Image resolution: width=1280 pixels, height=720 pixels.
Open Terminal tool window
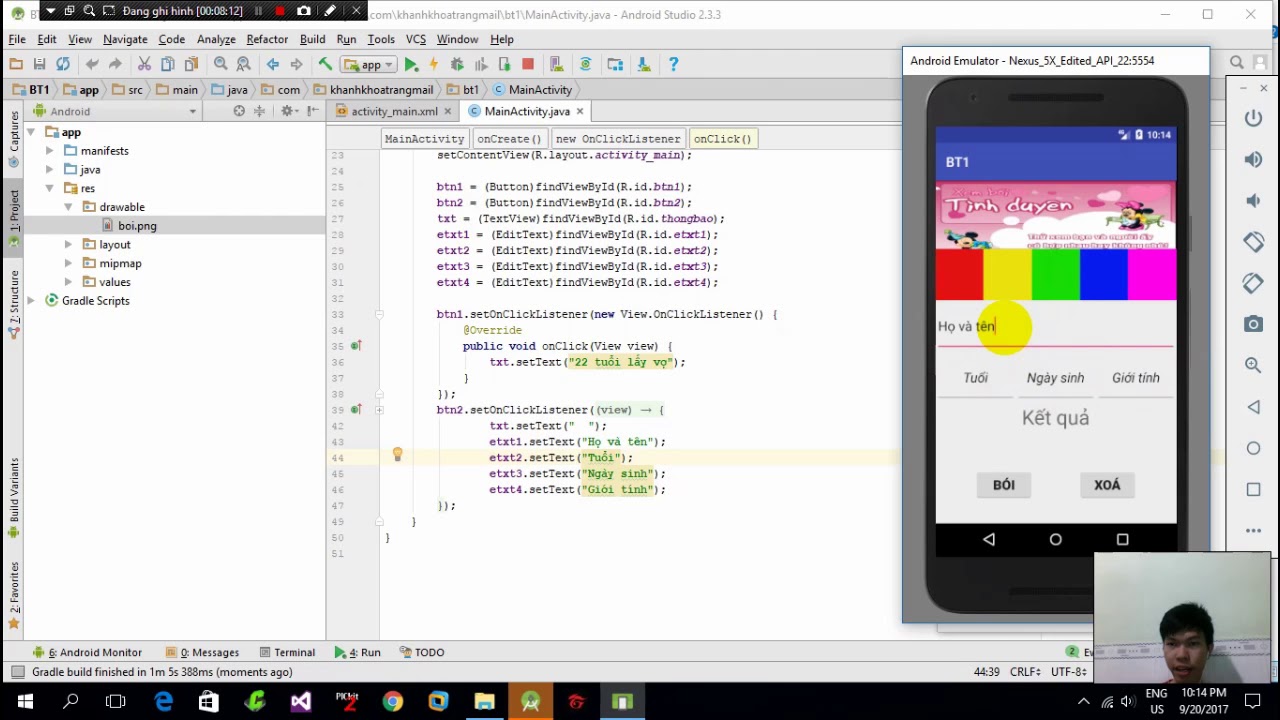(x=287, y=652)
